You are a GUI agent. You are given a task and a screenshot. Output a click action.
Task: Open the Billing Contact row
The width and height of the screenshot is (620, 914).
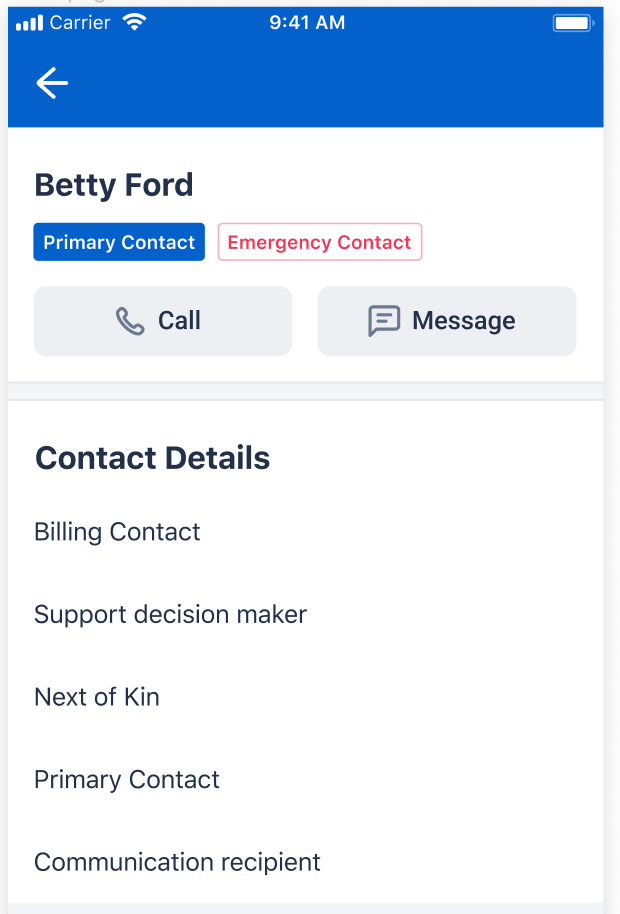coord(305,532)
